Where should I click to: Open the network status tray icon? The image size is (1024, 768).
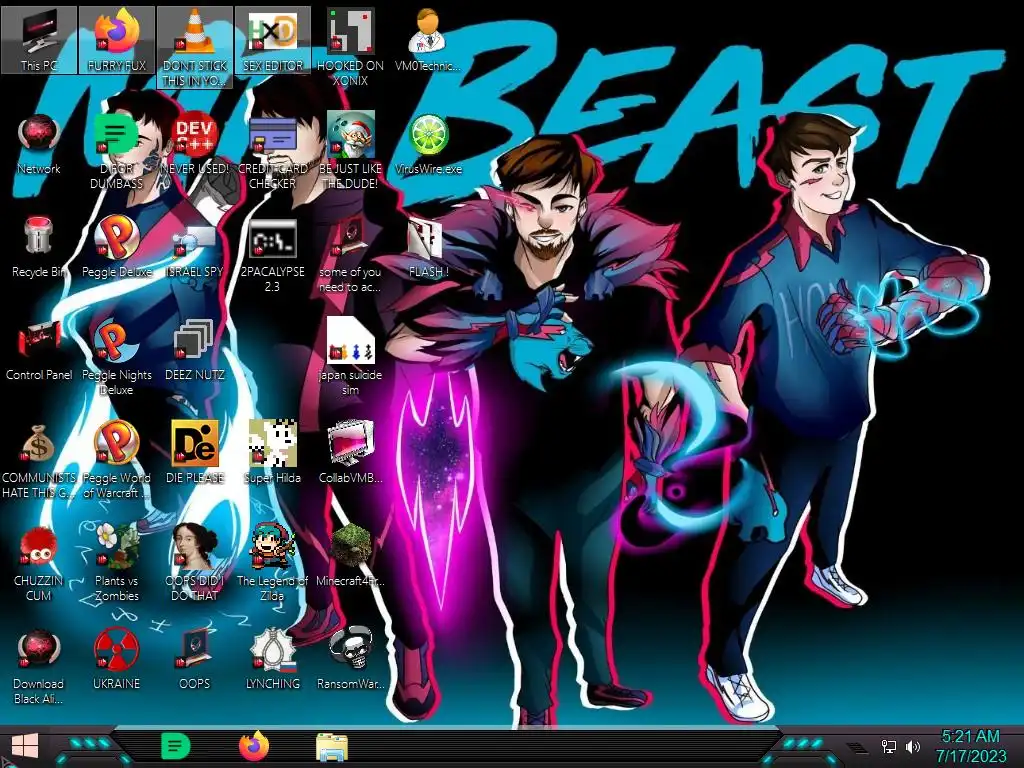point(888,746)
